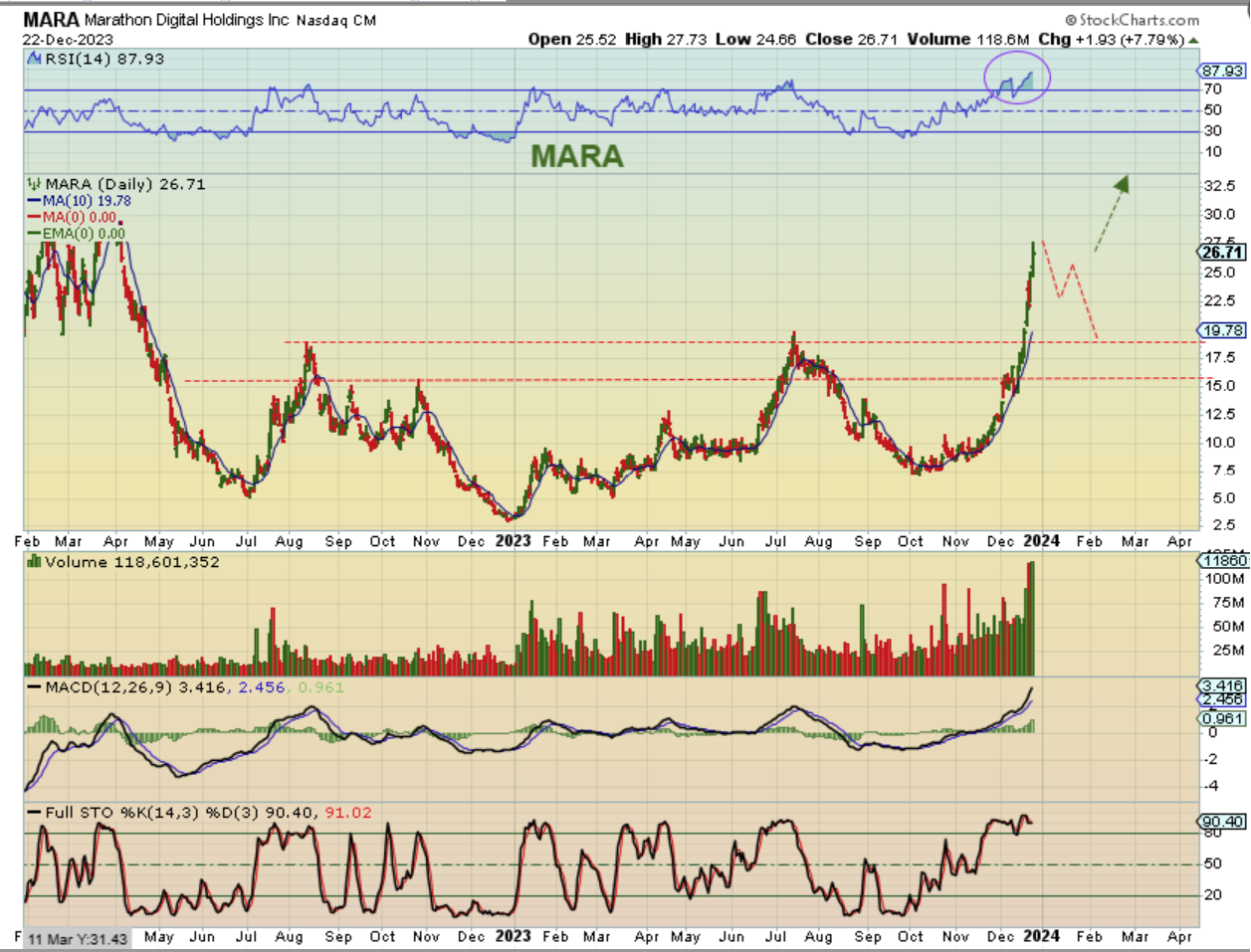The image size is (1251, 952).
Task: Click the Low 24.66 value
Action: 755,40
